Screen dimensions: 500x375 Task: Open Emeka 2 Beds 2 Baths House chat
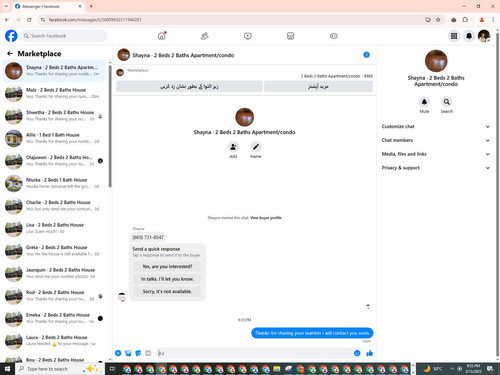coord(54,318)
